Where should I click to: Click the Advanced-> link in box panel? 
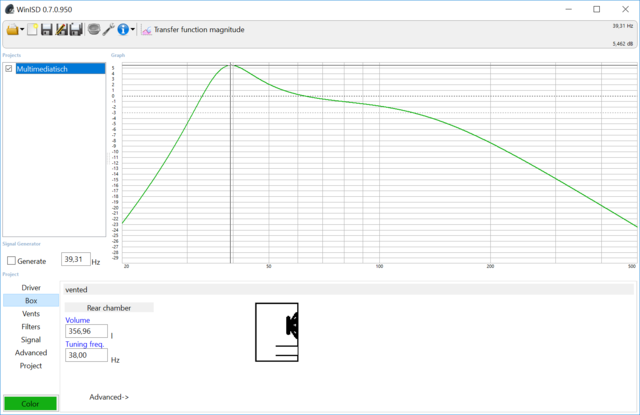point(109,397)
